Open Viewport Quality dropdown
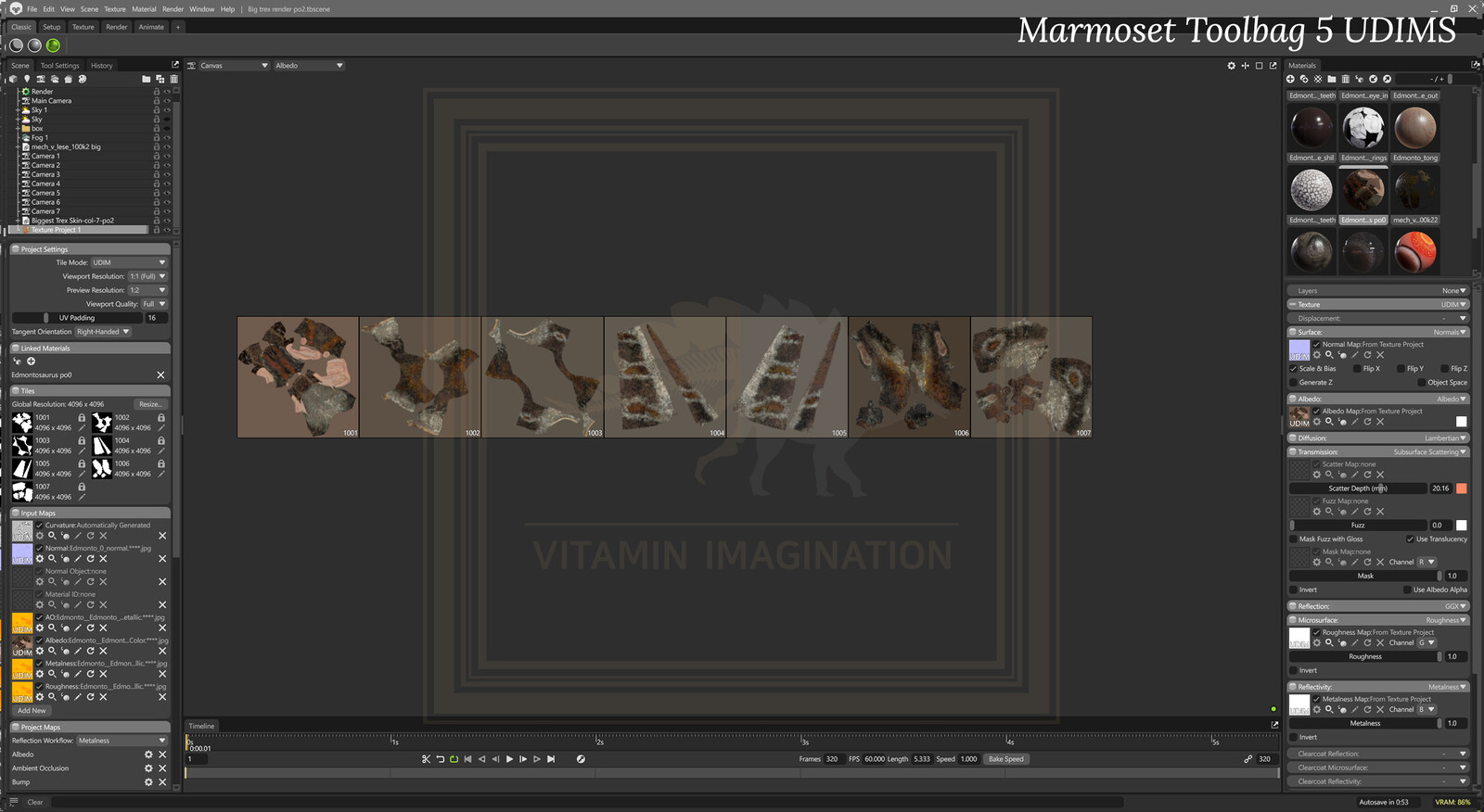 [x=153, y=304]
